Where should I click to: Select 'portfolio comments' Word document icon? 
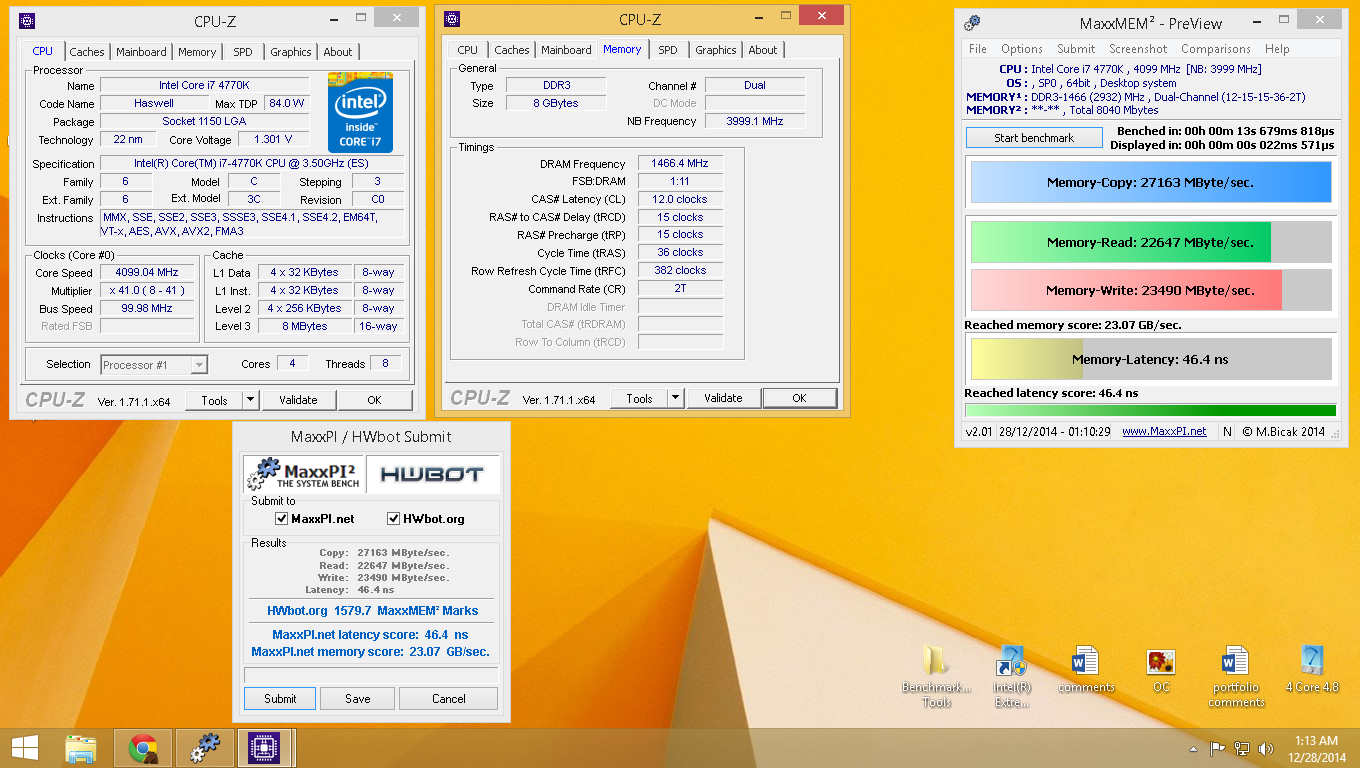pos(1236,676)
